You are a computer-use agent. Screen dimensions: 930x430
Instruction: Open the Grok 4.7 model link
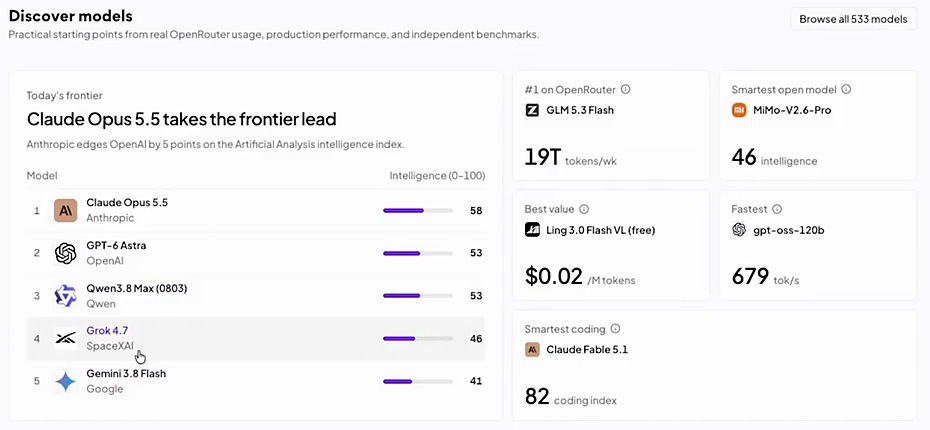pyautogui.click(x=107, y=330)
